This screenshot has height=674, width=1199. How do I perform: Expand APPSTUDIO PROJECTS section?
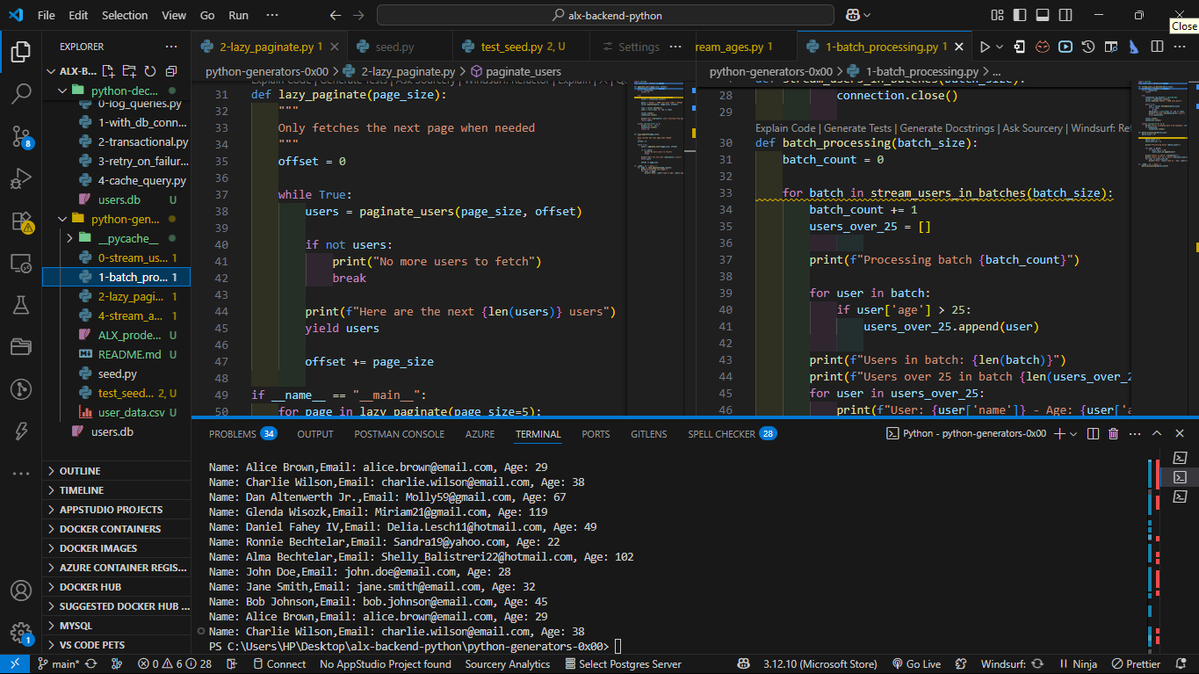tap(116, 510)
